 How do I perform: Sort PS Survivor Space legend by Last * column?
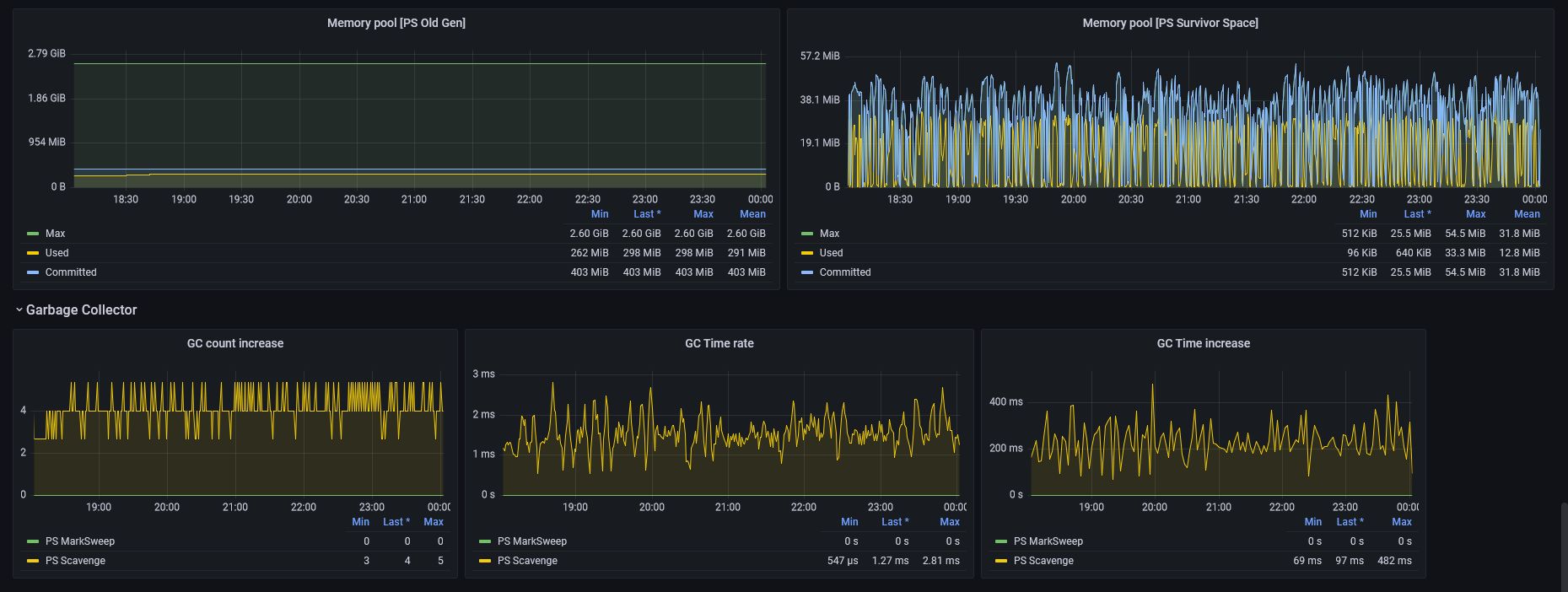[x=1417, y=214]
